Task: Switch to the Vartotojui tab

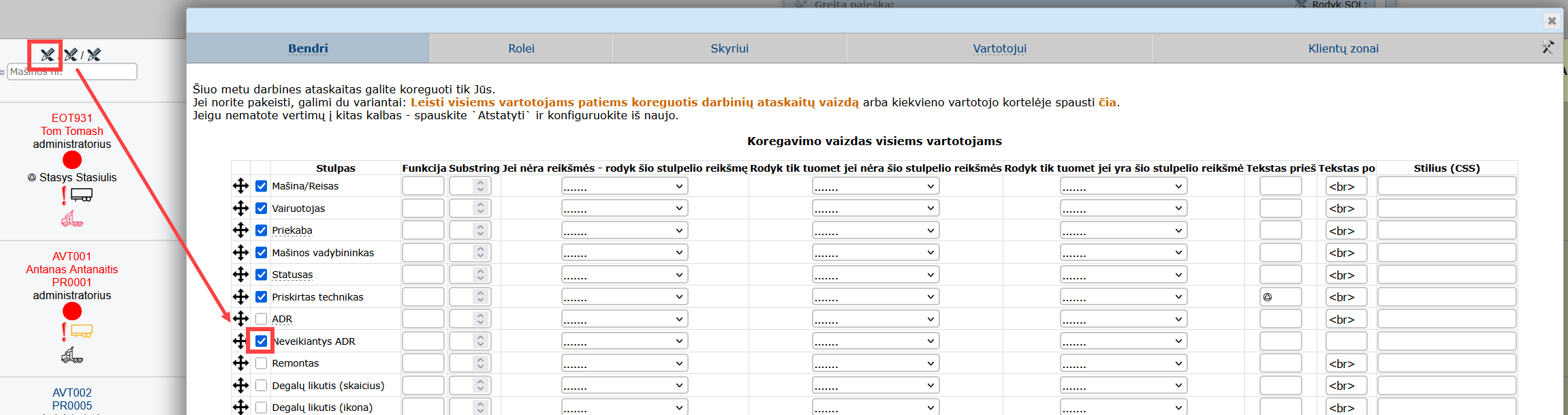Action: pos(1000,48)
